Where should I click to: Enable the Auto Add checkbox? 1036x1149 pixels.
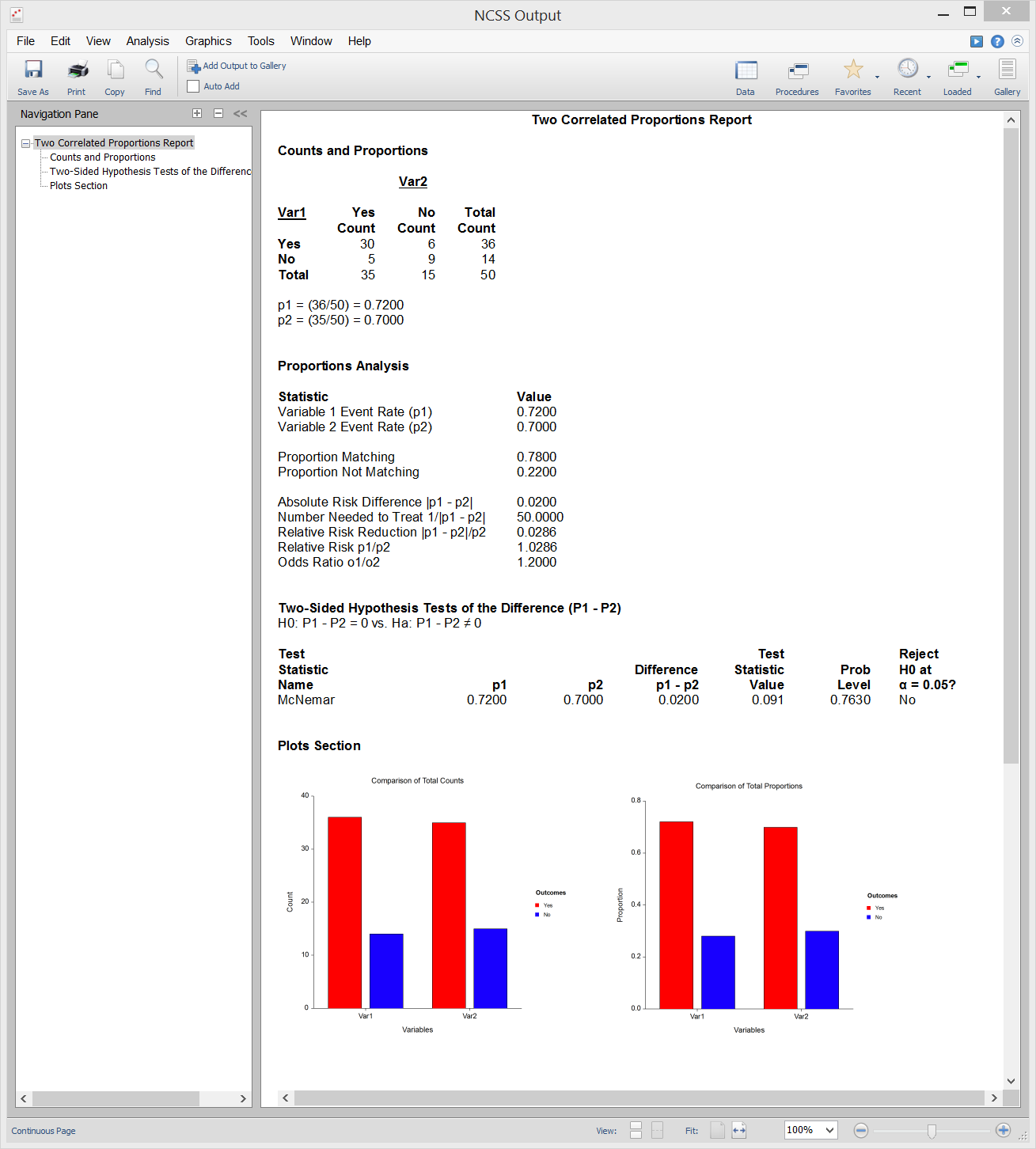(193, 86)
